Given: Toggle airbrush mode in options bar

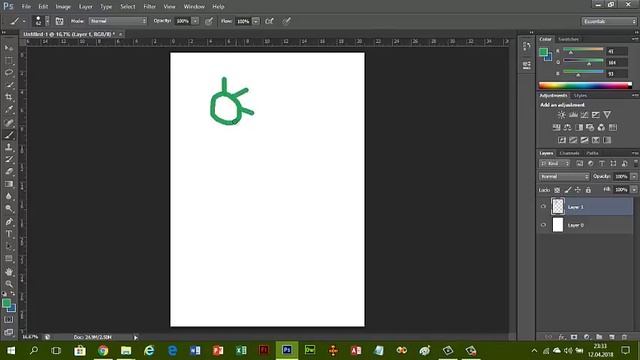Looking at the screenshot, I should point(269,21).
